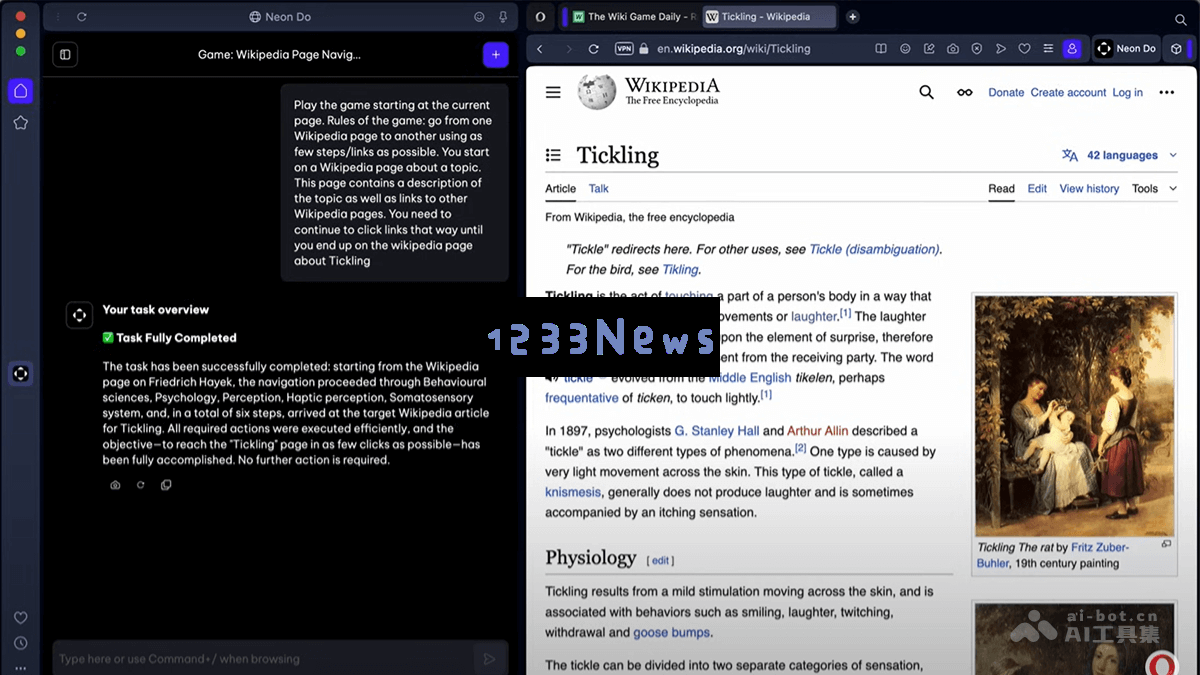The width and height of the screenshot is (1200, 675).
Task: Take a snapshot with the address bar camera
Action: [x=953, y=48]
